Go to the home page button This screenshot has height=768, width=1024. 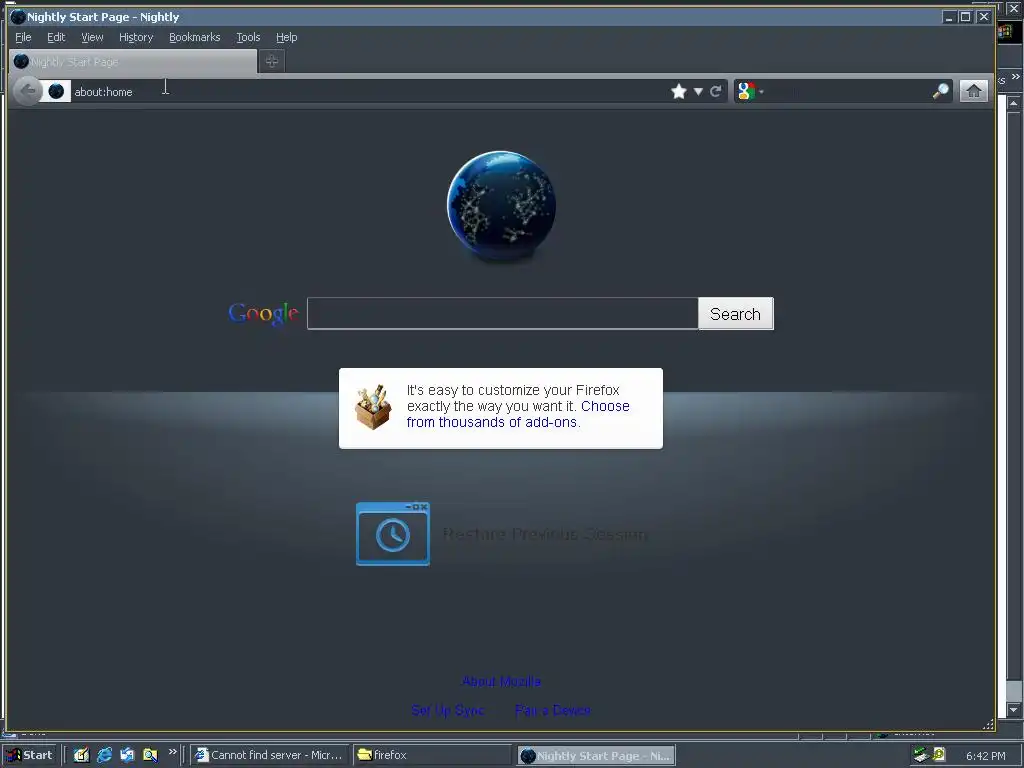973,91
